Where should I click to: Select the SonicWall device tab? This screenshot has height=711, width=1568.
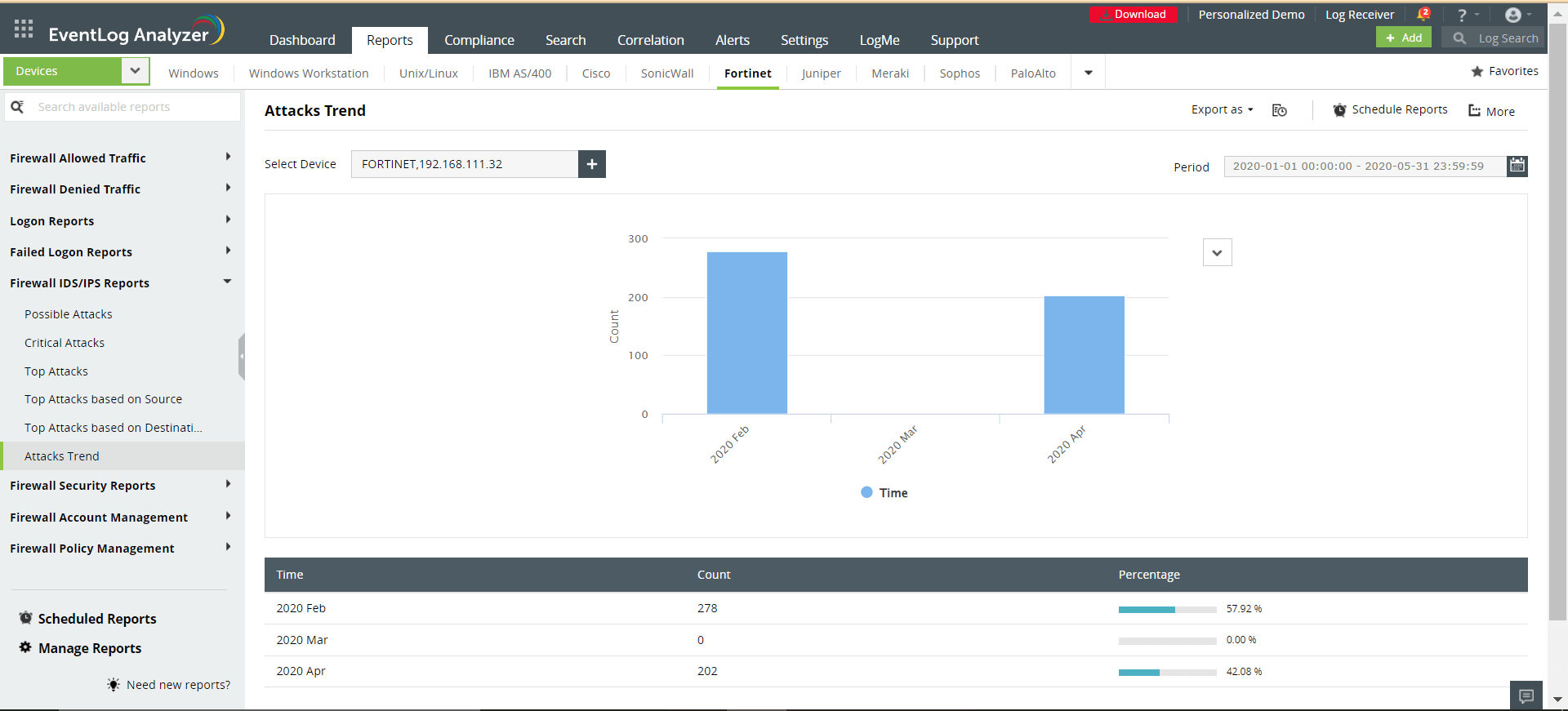pyautogui.click(x=667, y=73)
